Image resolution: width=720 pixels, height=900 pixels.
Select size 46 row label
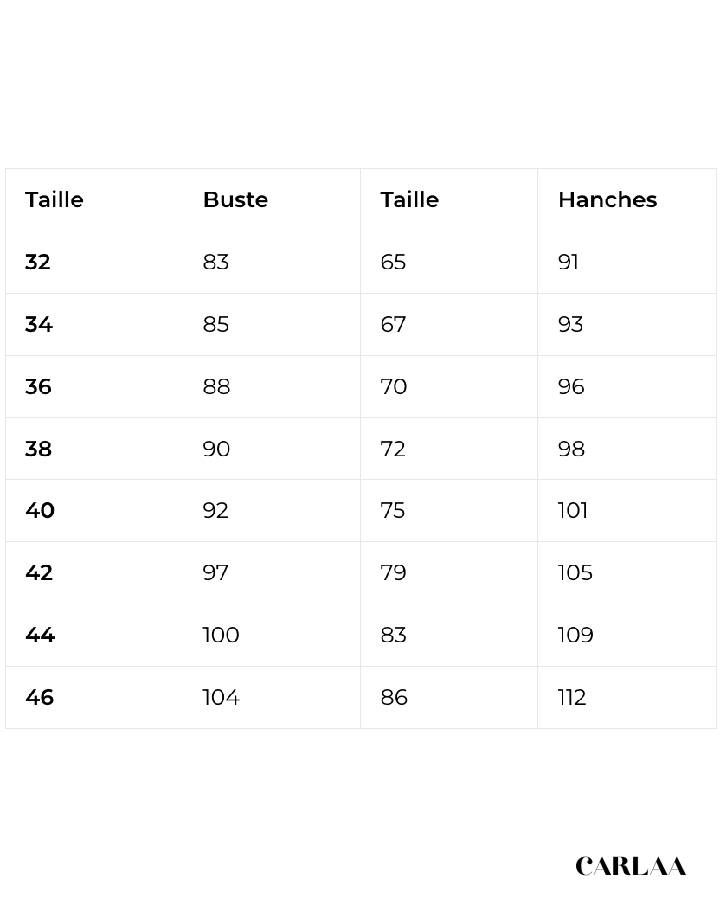[x=40, y=697]
